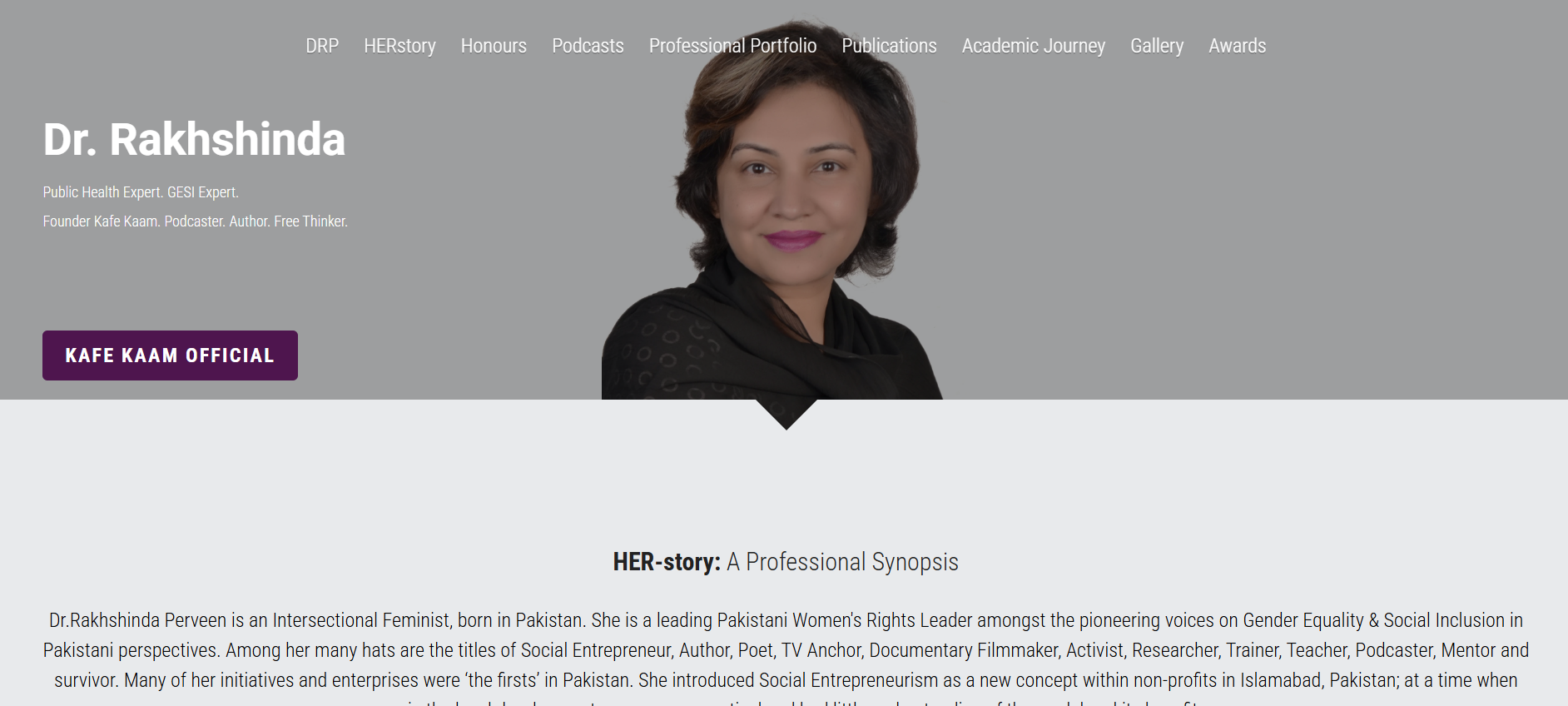1568x706 pixels.
Task: View the Gallery page
Action: [x=1156, y=46]
